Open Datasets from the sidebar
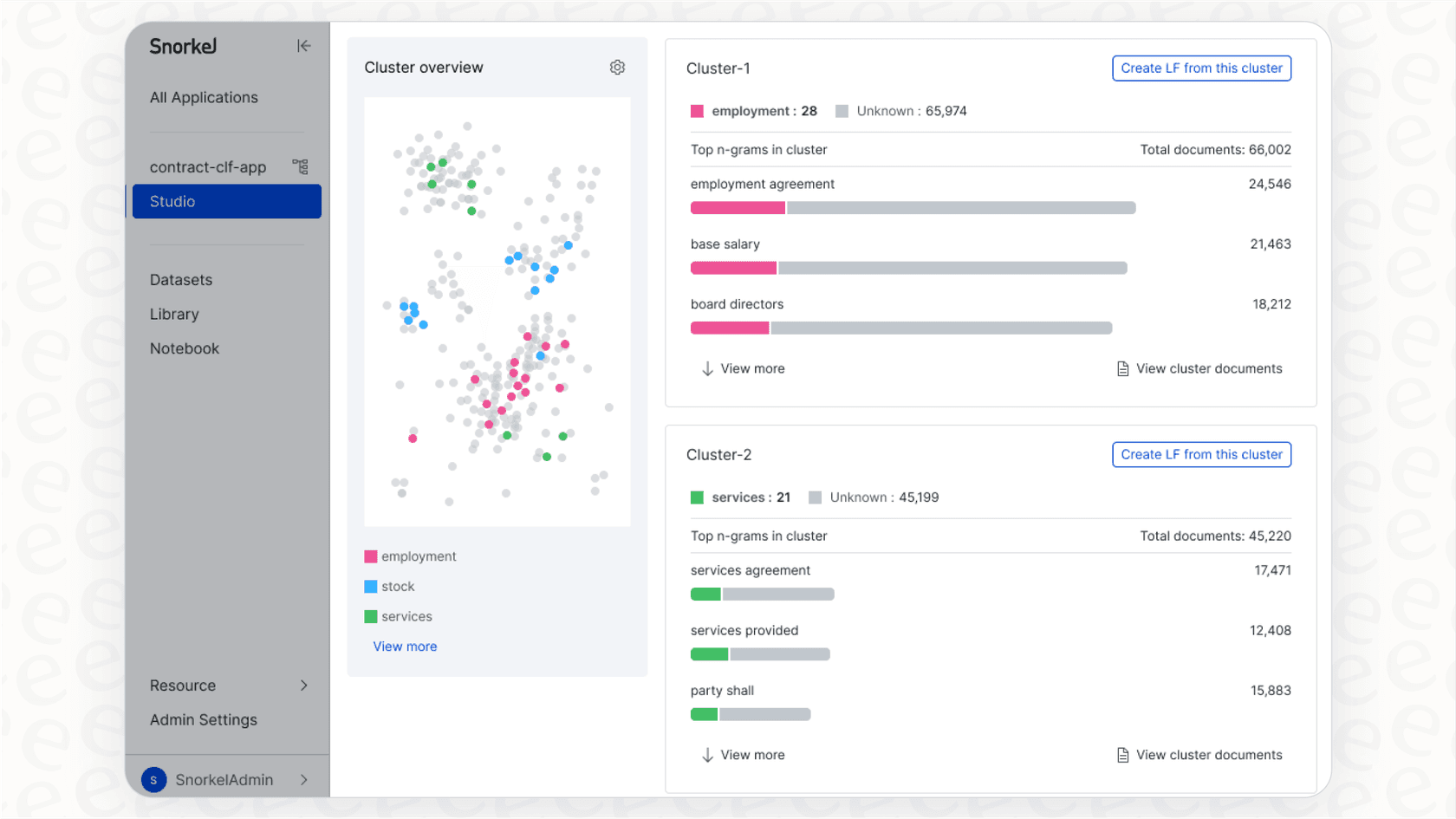 [x=181, y=280]
